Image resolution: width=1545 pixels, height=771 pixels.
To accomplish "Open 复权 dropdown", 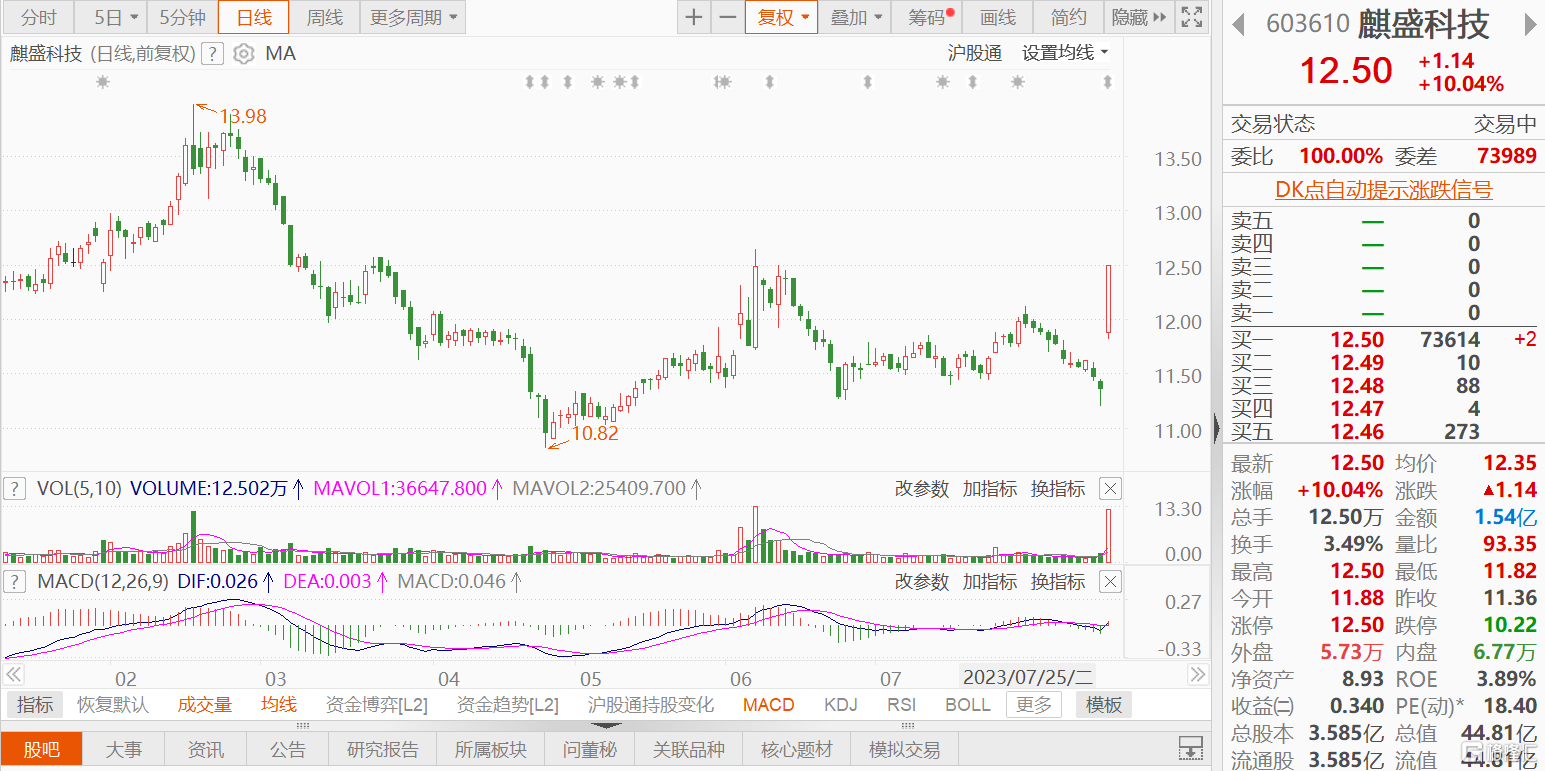I will (782, 17).
